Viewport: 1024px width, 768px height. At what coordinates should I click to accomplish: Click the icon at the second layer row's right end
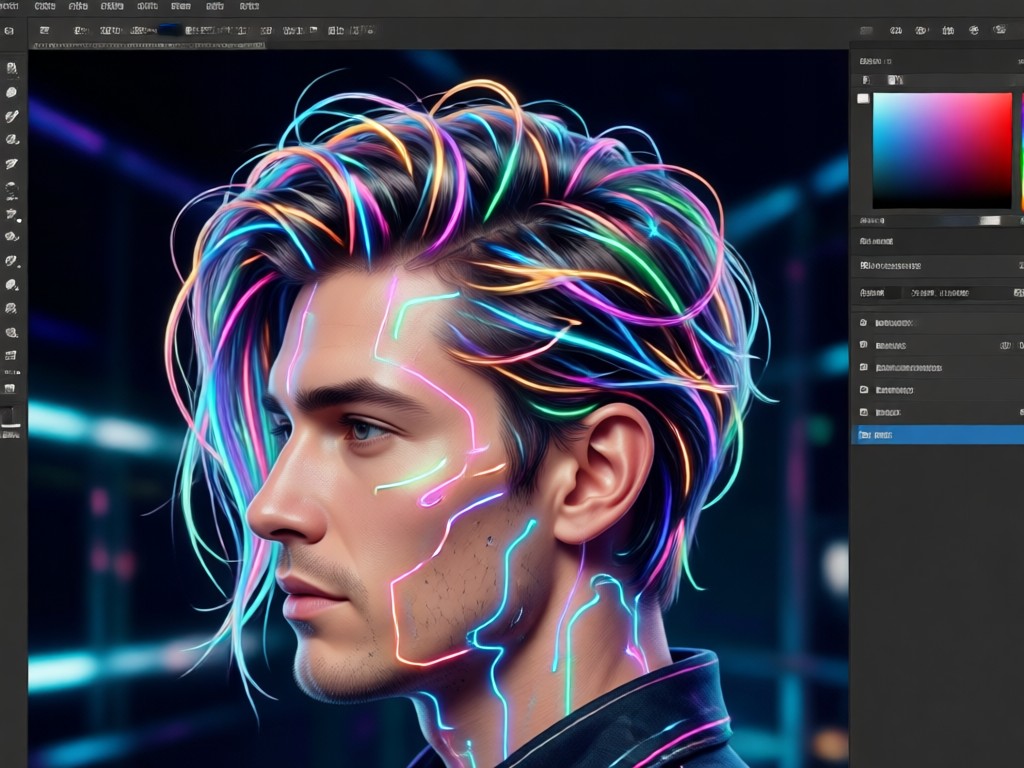coord(1006,345)
